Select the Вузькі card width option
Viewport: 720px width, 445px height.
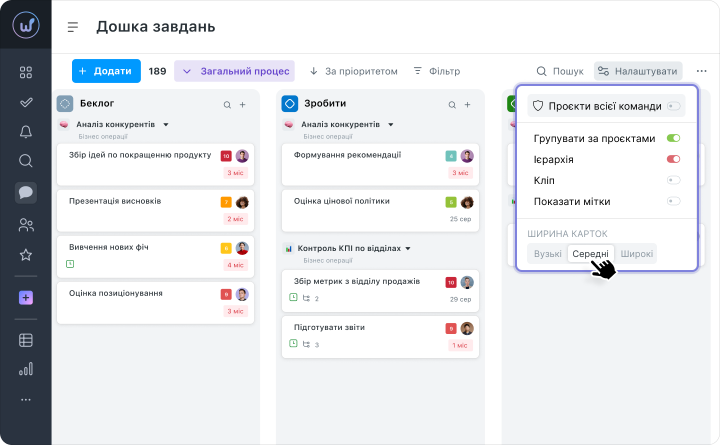tap(547, 254)
